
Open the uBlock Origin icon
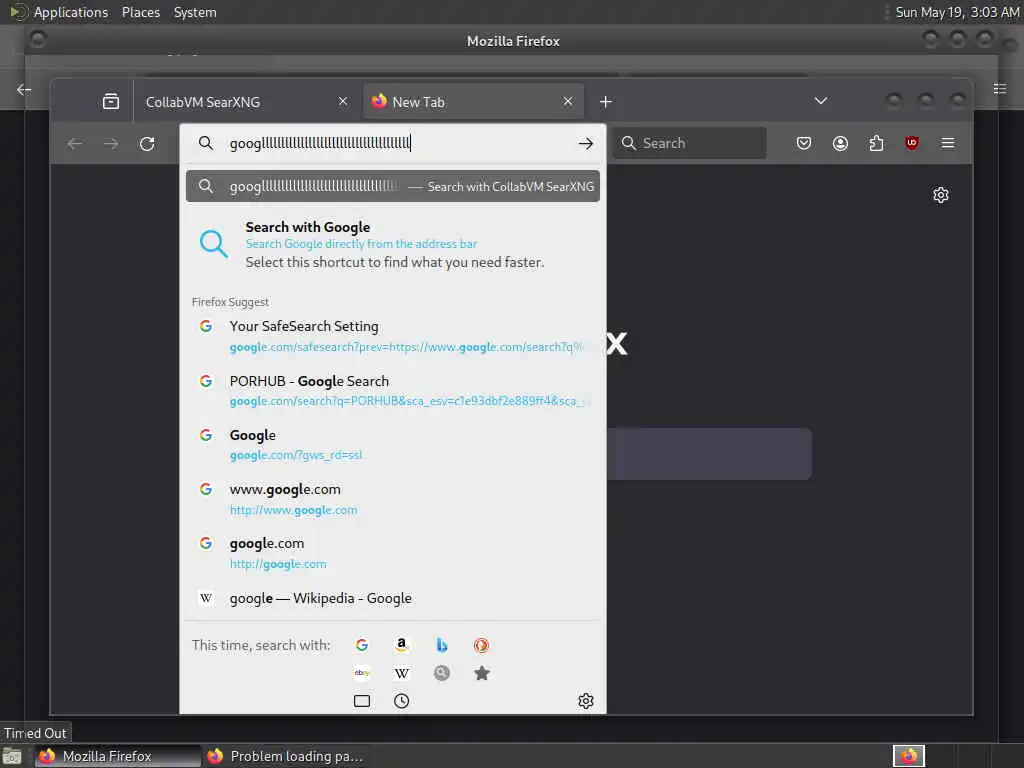(912, 143)
